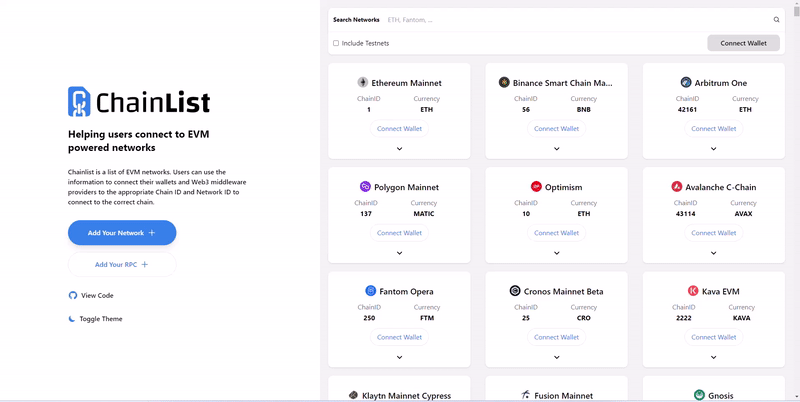Click the Klaytn Mainnet Cypress icon
Image resolution: width=800 pixels, height=402 pixels.
pyautogui.click(x=353, y=395)
